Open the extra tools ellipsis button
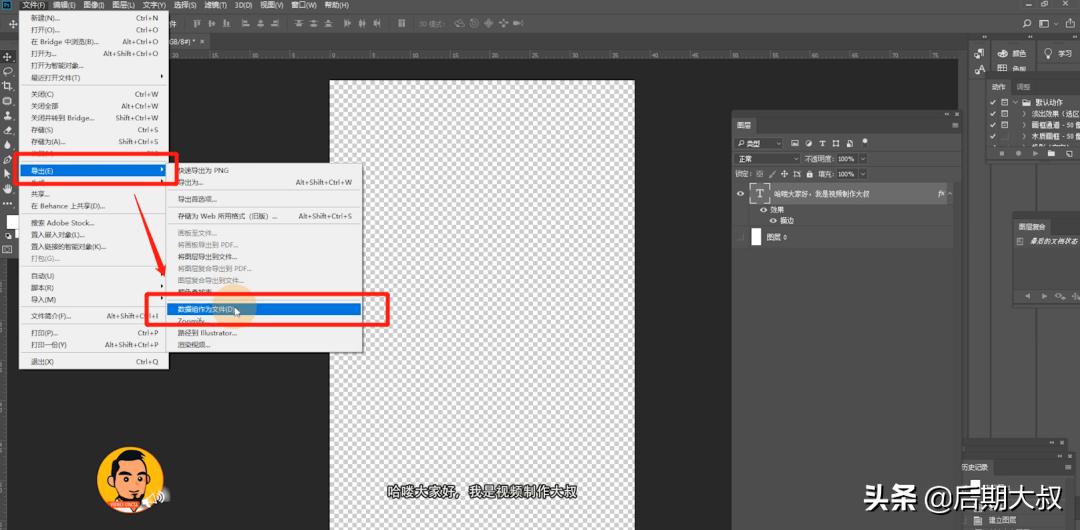Image resolution: width=1080 pixels, height=530 pixels. coord(8,203)
